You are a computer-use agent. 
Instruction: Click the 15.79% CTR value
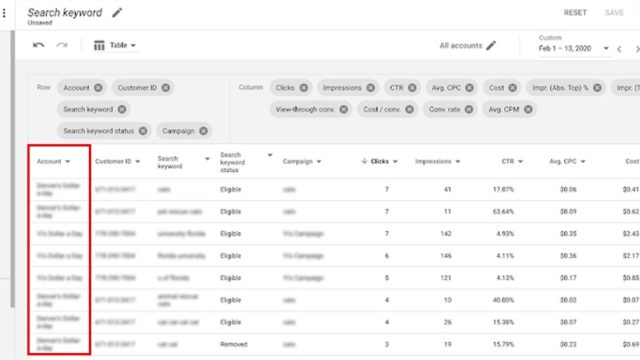503,344
